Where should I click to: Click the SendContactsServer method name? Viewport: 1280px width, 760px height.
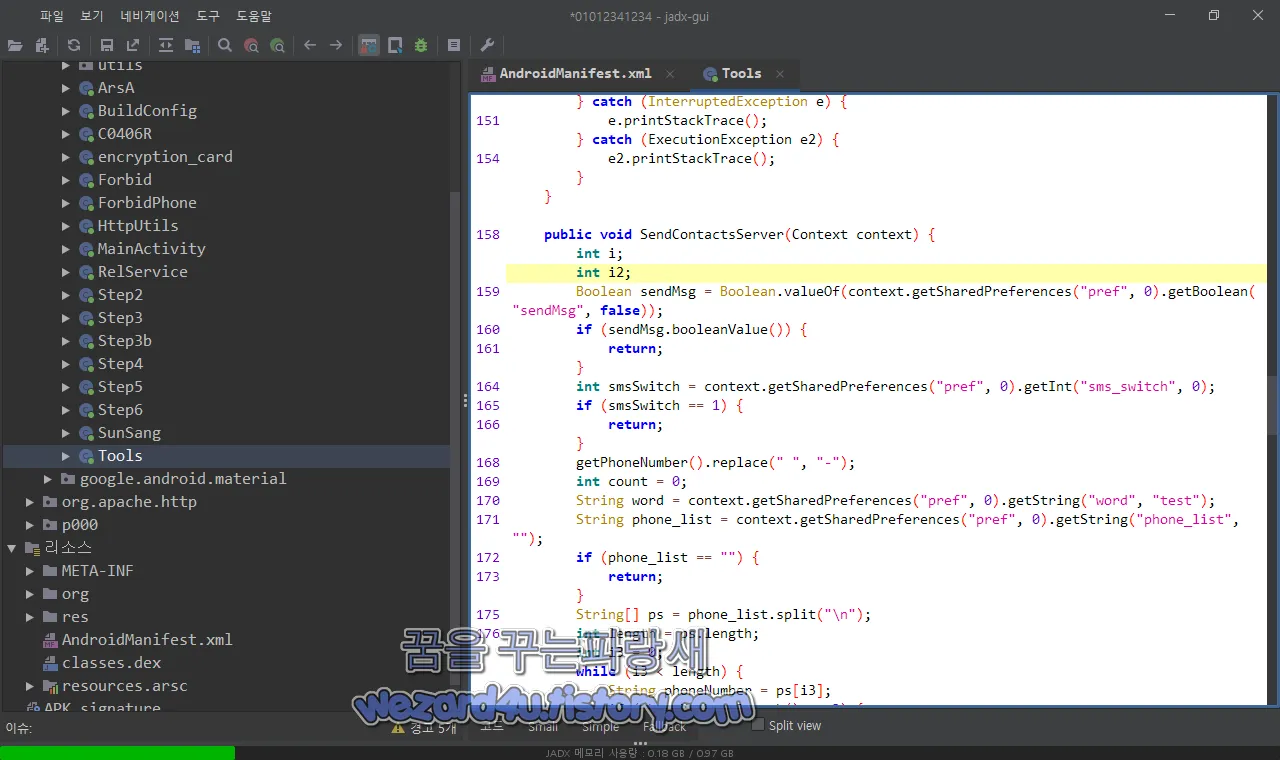712,235
